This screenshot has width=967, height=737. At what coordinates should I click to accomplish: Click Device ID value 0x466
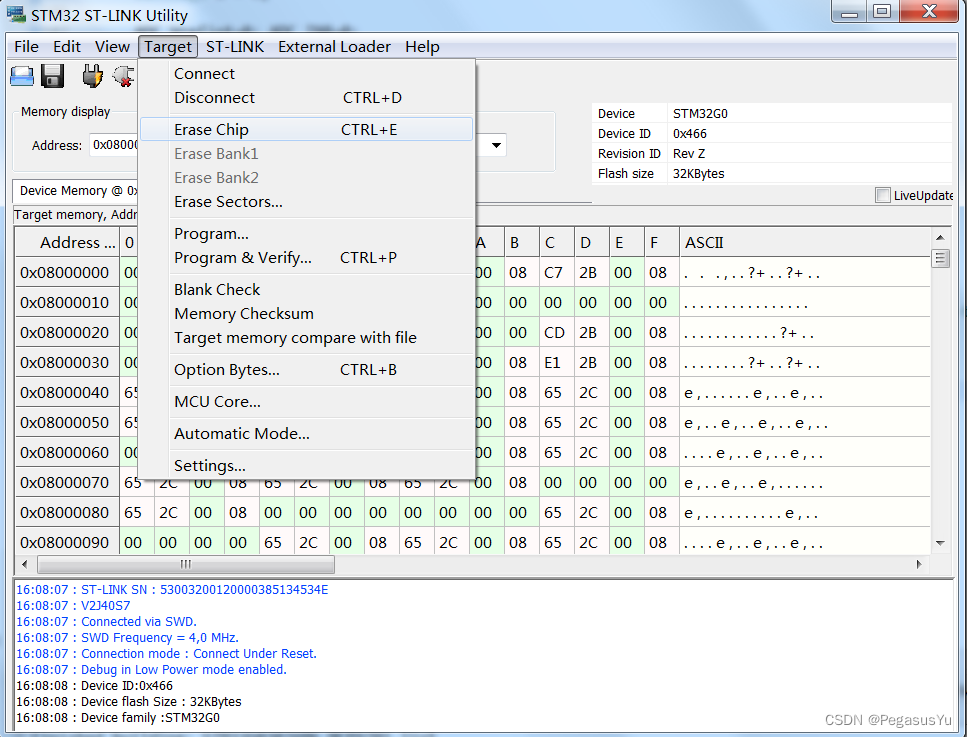(x=689, y=134)
